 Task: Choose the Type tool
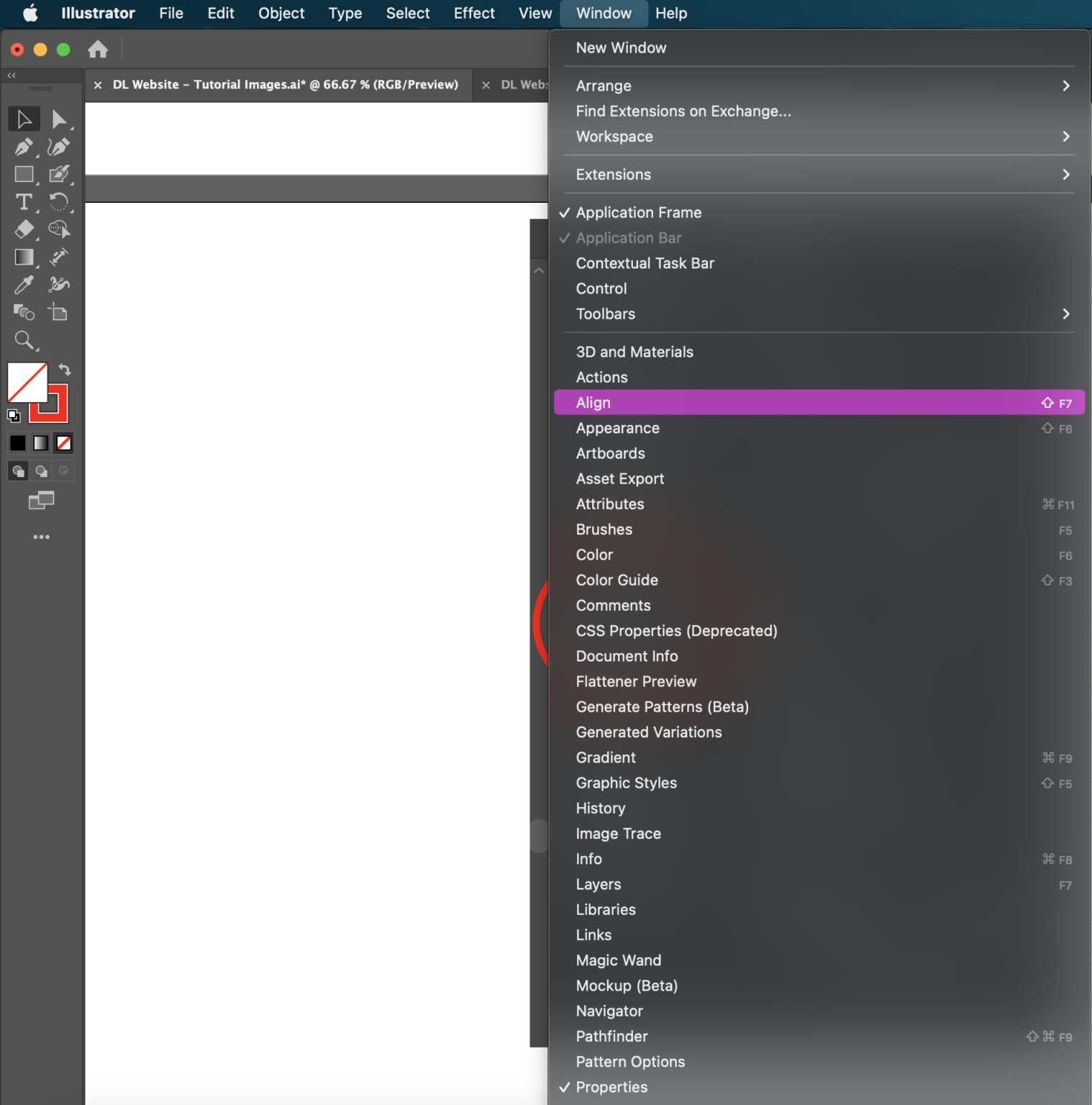coord(24,202)
